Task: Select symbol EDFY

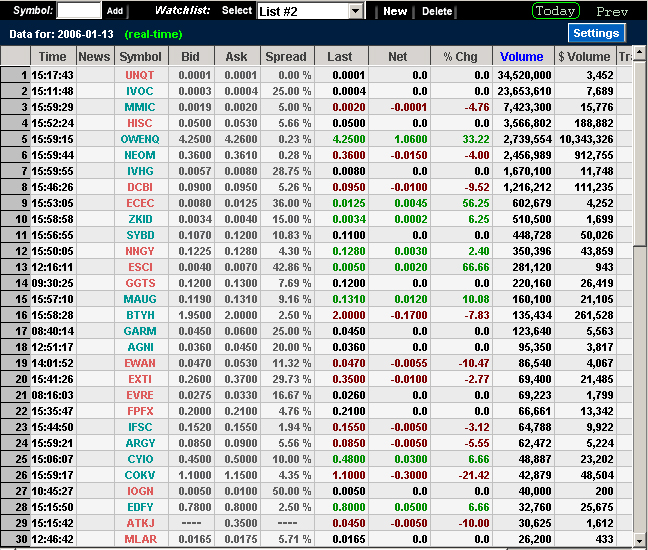Action: tap(140, 507)
